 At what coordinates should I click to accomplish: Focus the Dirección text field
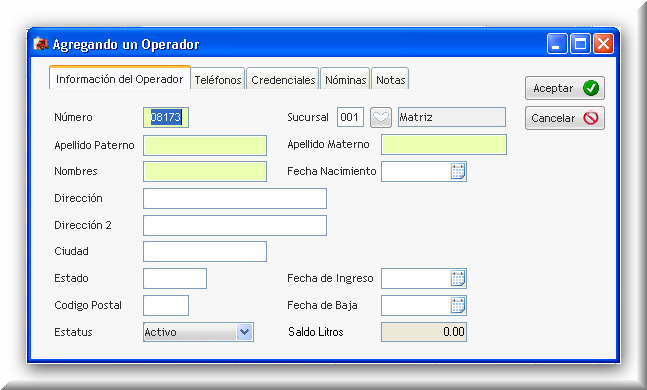235,199
